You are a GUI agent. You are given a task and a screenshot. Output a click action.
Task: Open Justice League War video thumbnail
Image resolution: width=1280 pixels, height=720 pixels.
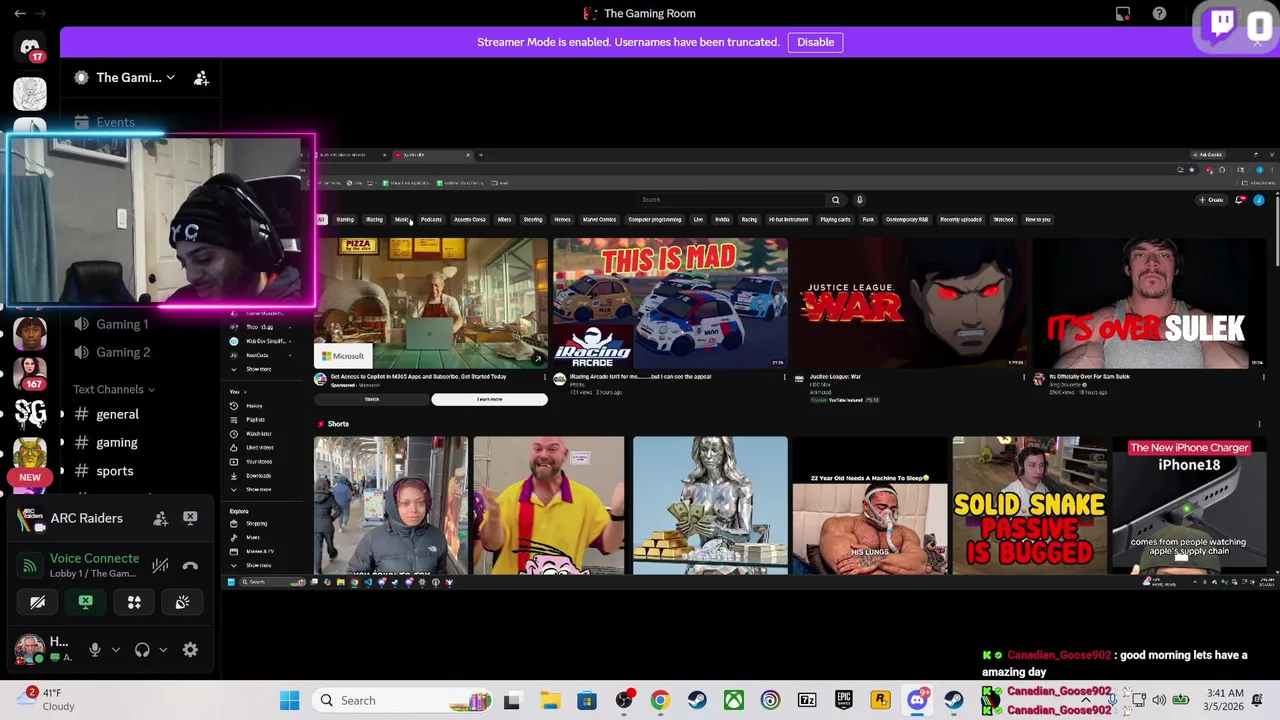909,303
